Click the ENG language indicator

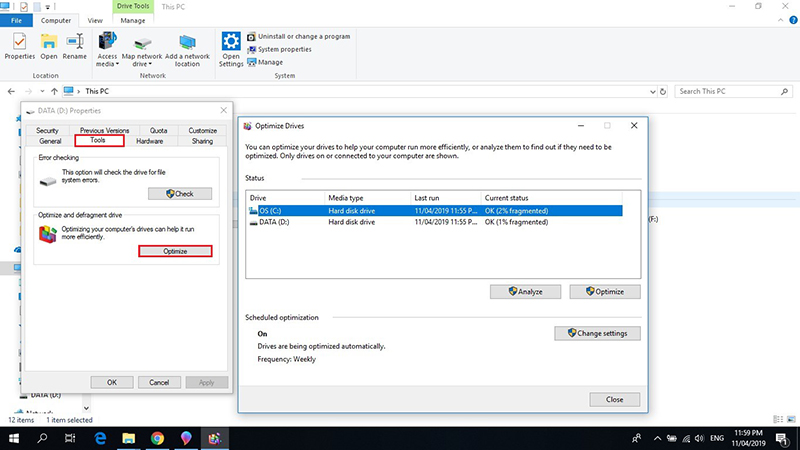pyautogui.click(x=717, y=438)
